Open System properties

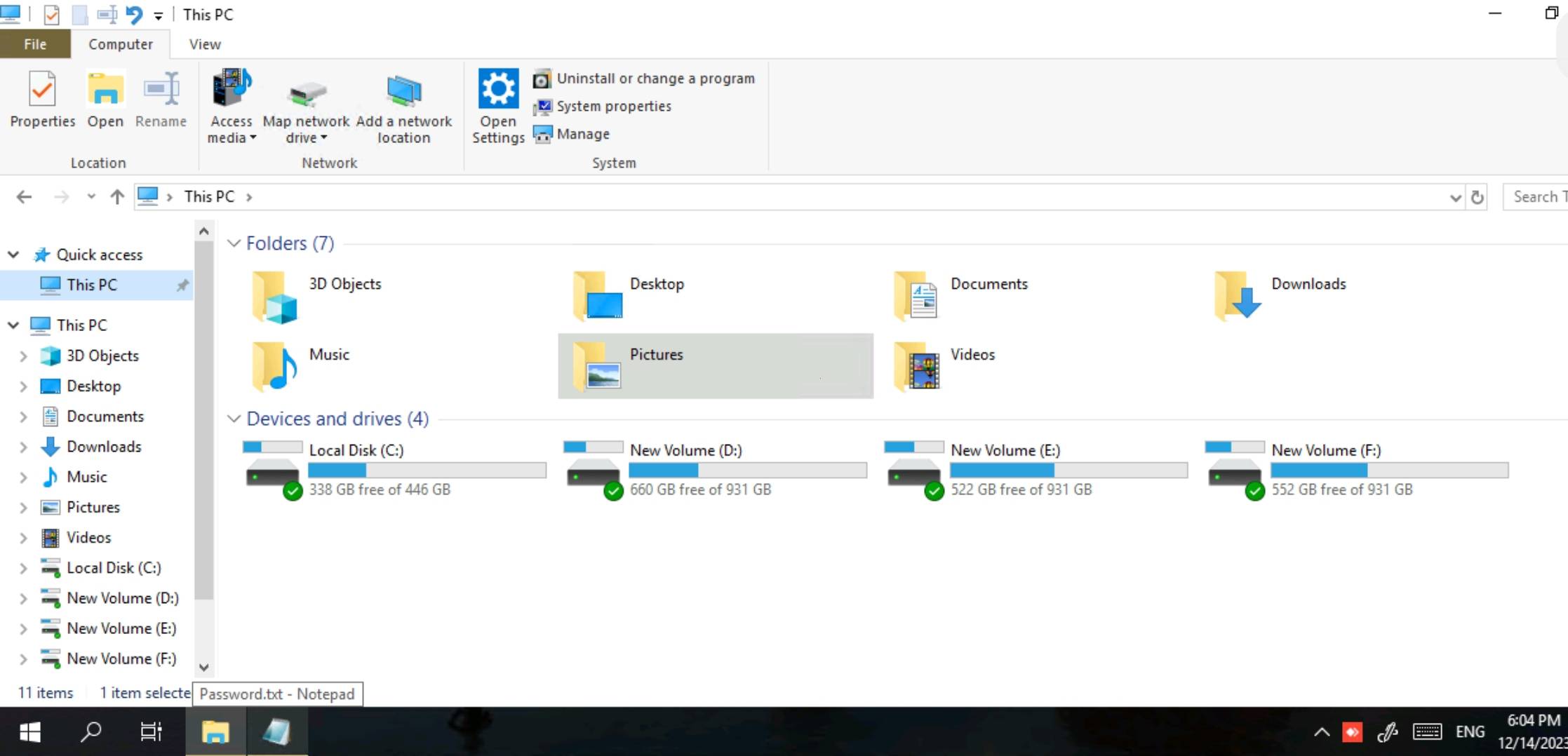point(602,106)
